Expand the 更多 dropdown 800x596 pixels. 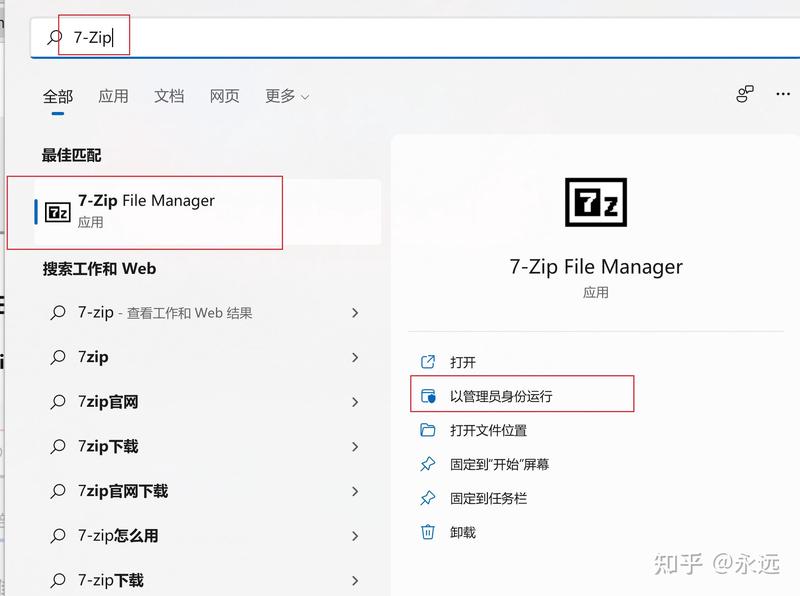pyautogui.click(x=287, y=96)
